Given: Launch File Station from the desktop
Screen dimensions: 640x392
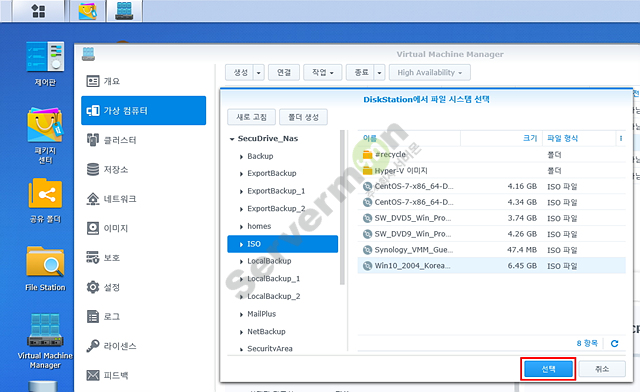Looking at the screenshot, I should [45, 269].
